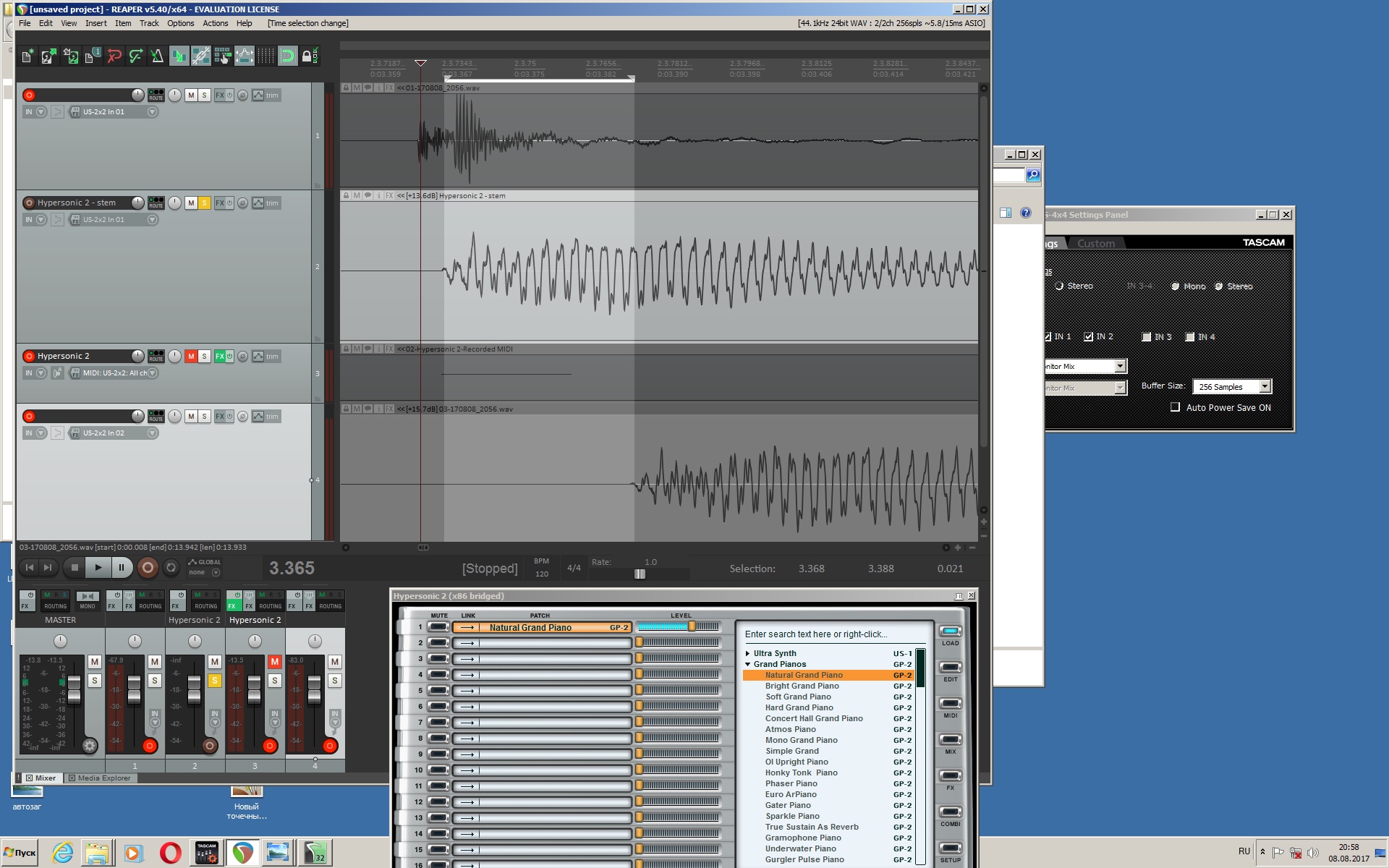Expand the Ultra Synth patch category
This screenshot has width=1389, height=868.
[x=748, y=653]
